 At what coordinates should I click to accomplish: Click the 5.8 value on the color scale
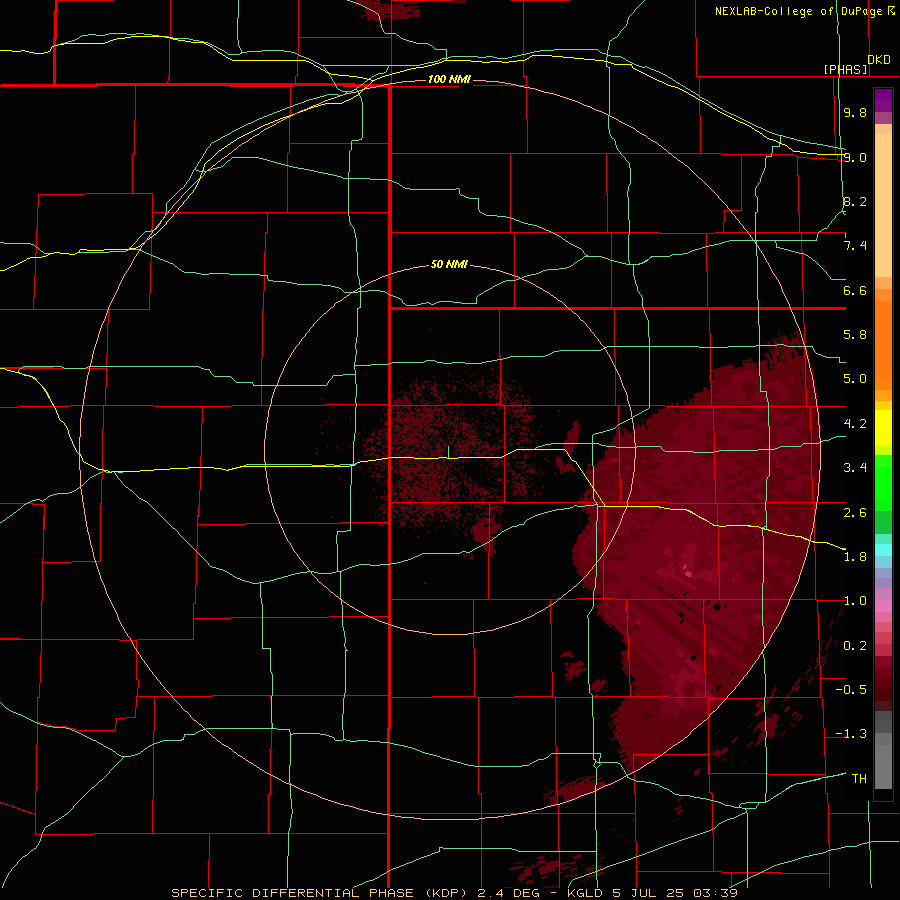855,335
